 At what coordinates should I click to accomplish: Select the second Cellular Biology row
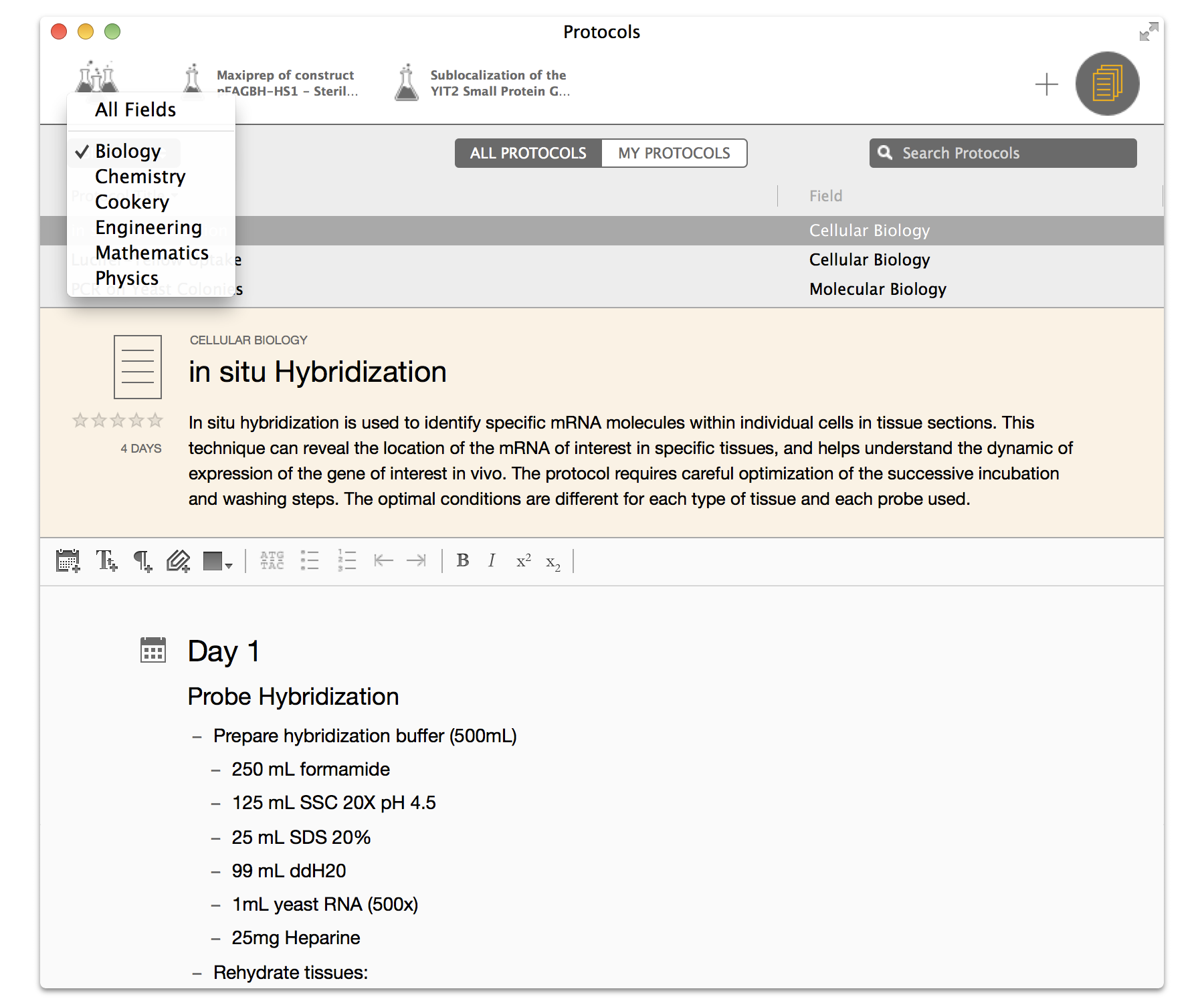[601, 260]
